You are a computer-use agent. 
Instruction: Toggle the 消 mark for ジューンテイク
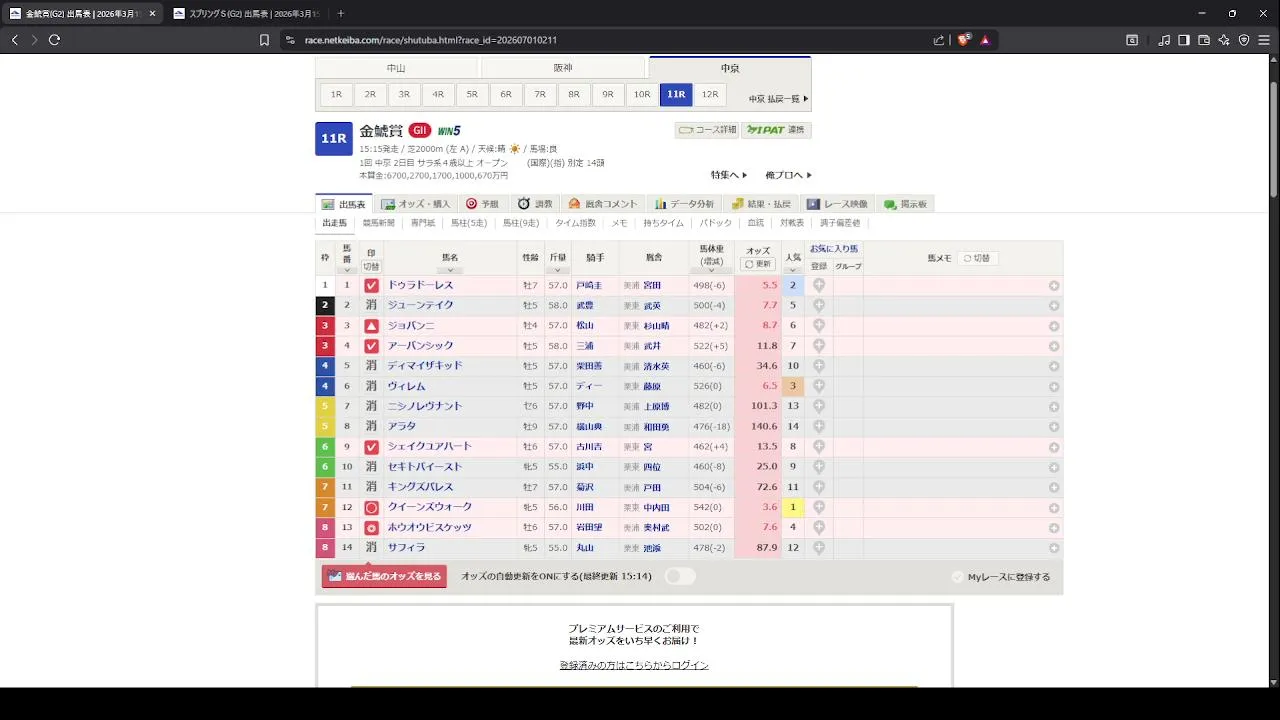point(371,305)
